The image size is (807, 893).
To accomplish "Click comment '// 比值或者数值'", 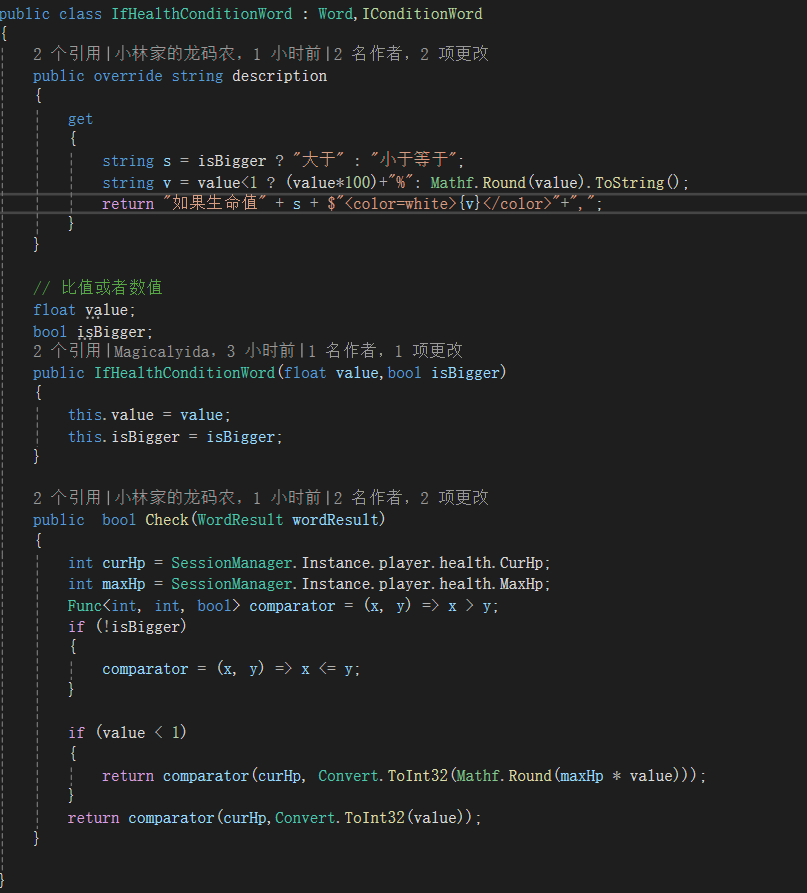I will 98,287.
